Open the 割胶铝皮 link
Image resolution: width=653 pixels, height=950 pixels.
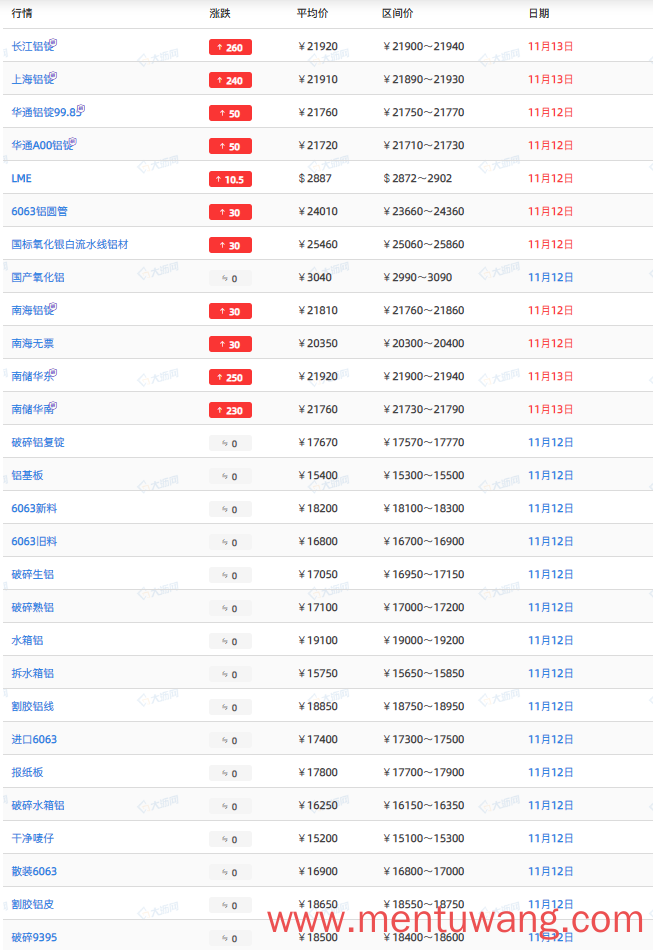pyautogui.click(x=33, y=905)
